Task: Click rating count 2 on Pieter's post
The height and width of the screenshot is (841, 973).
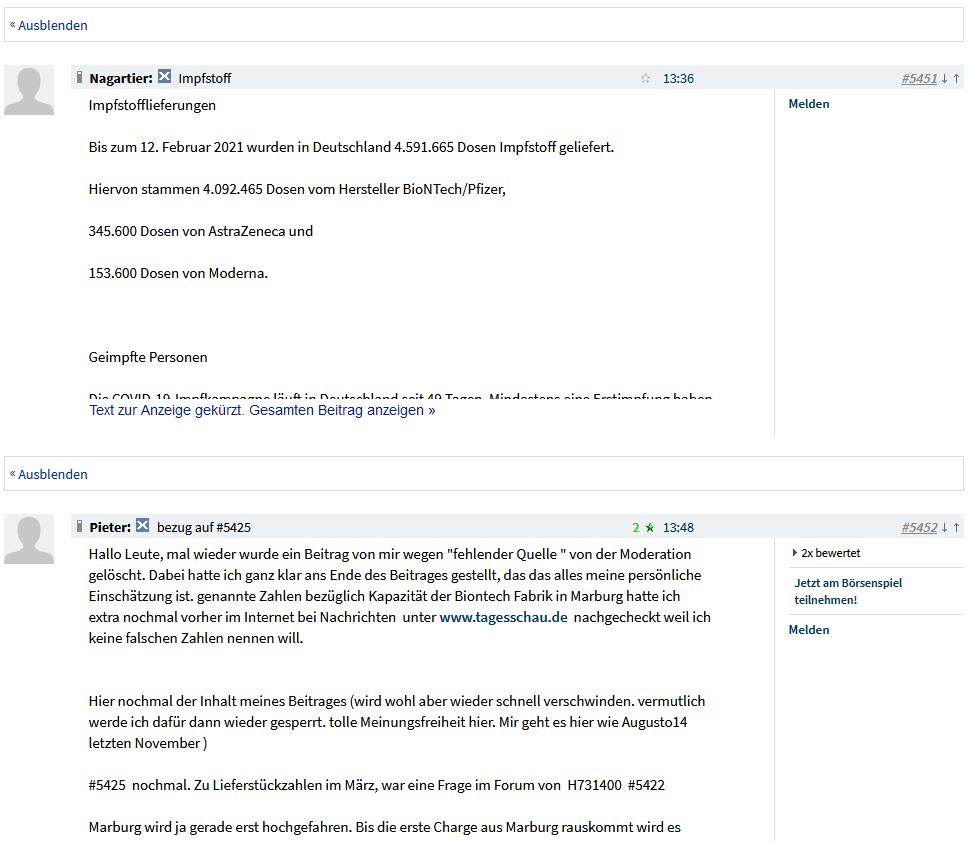Action: coord(635,527)
